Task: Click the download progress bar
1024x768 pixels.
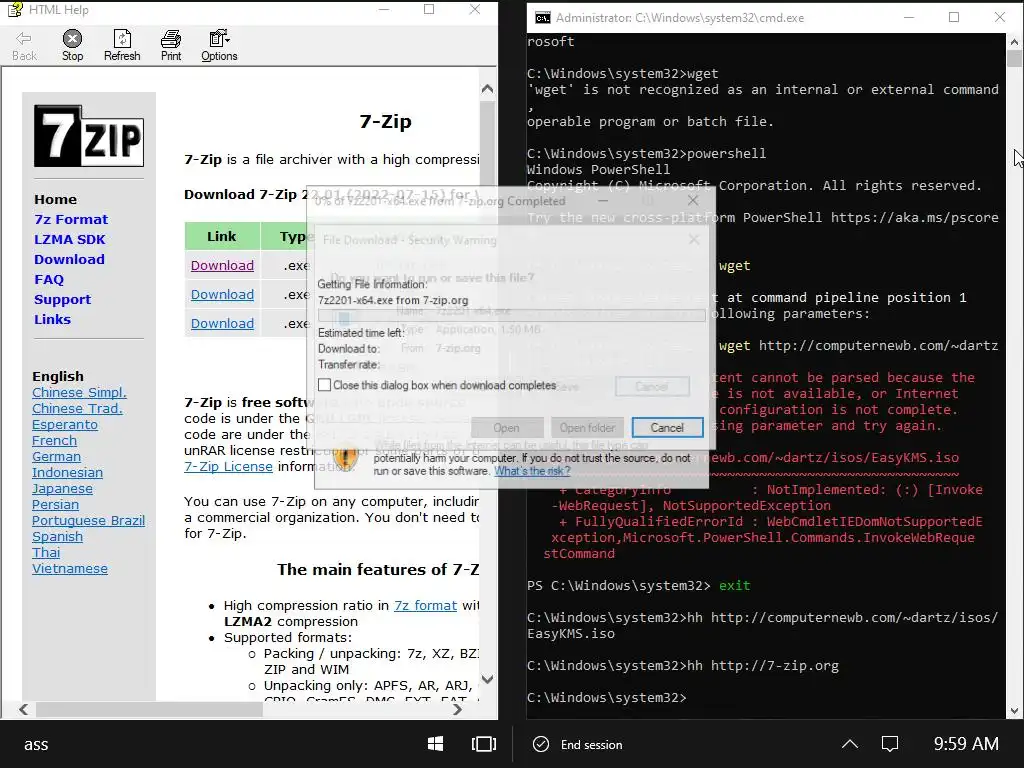Action: (511, 315)
